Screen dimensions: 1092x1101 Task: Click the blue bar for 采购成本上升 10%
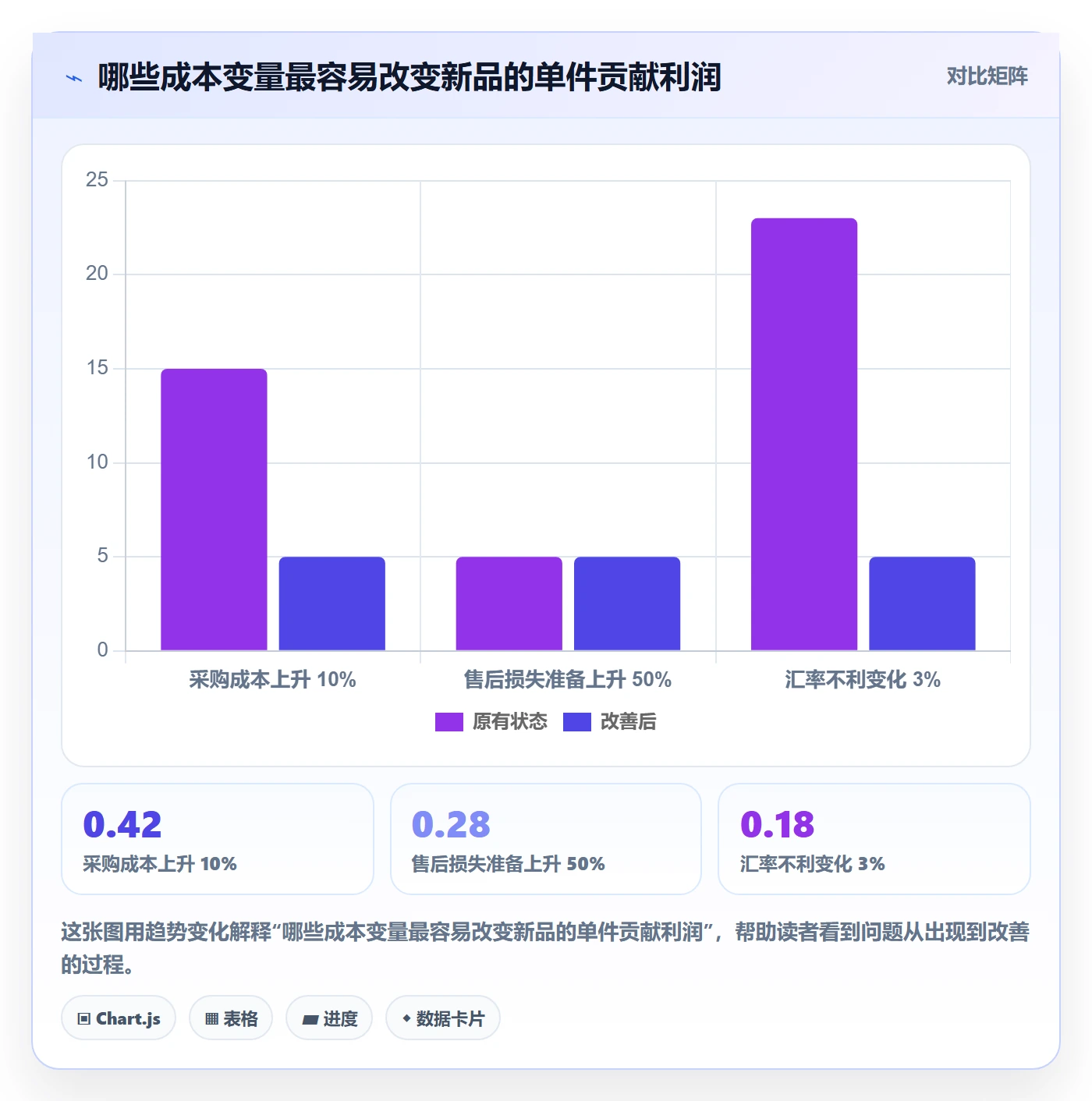tap(332, 604)
